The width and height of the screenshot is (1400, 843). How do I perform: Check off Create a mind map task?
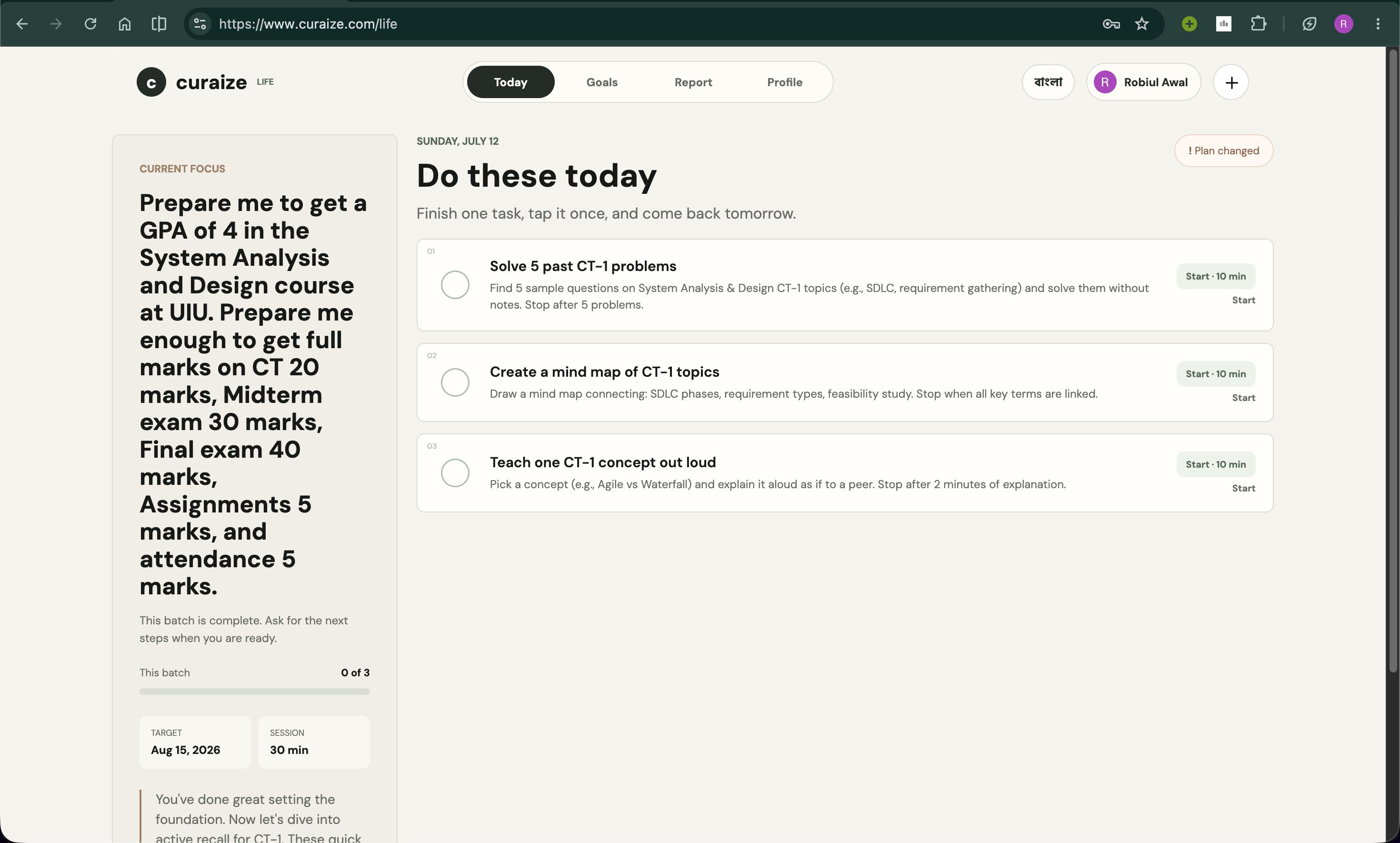(455, 382)
